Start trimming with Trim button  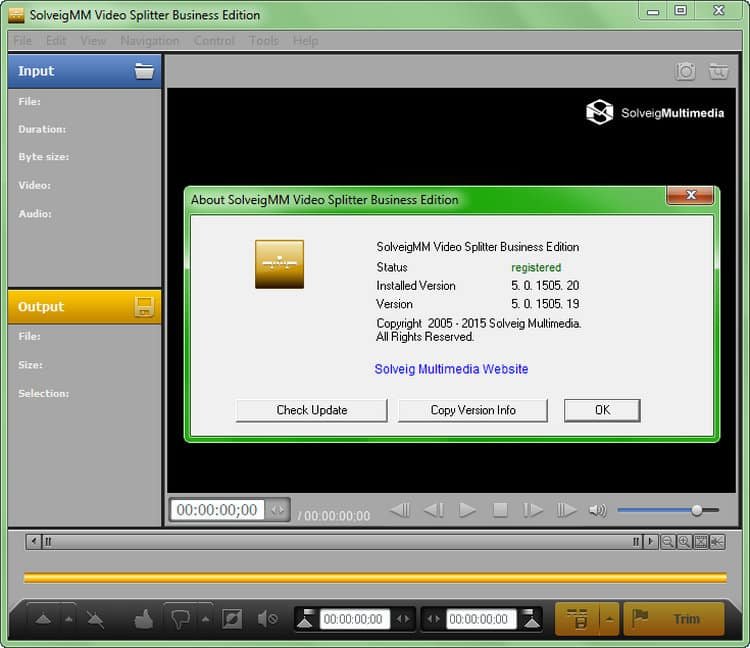tap(674, 619)
